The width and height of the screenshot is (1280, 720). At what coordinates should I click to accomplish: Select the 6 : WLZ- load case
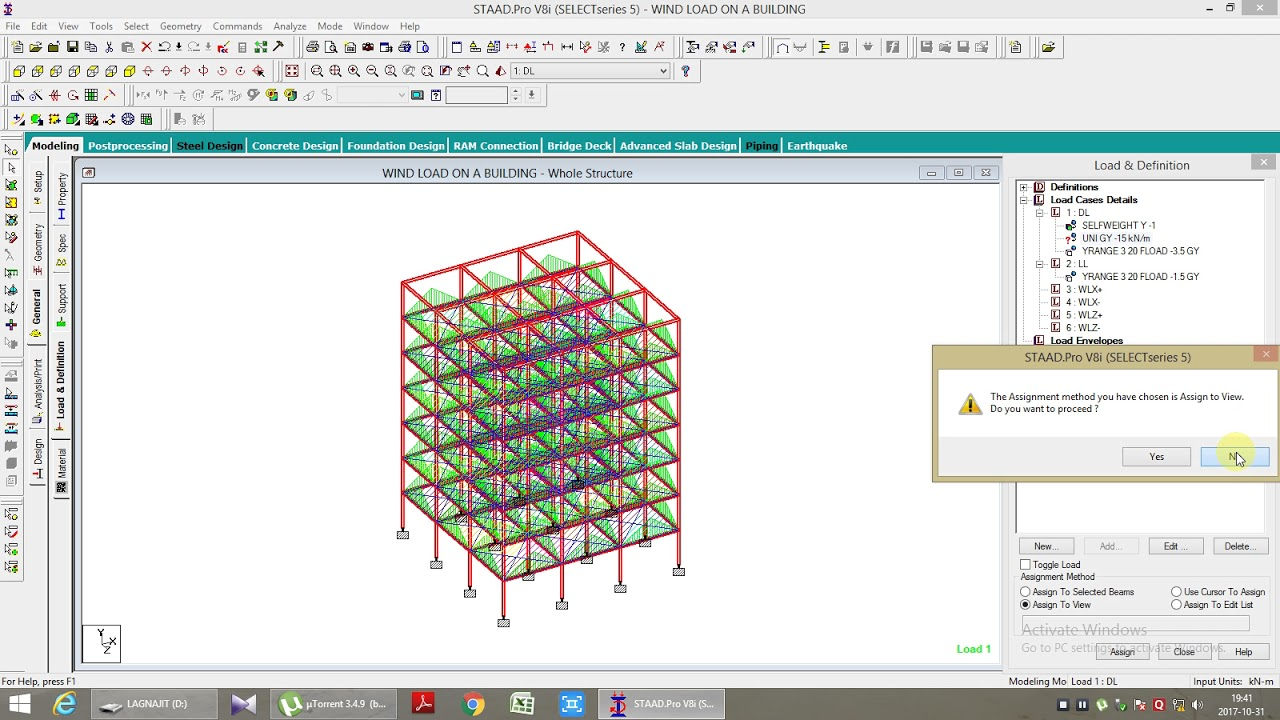[1082, 328]
